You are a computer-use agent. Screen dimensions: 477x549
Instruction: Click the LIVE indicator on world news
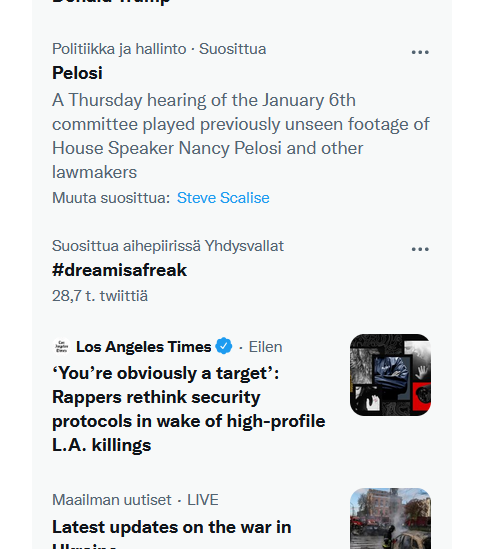tap(203, 500)
